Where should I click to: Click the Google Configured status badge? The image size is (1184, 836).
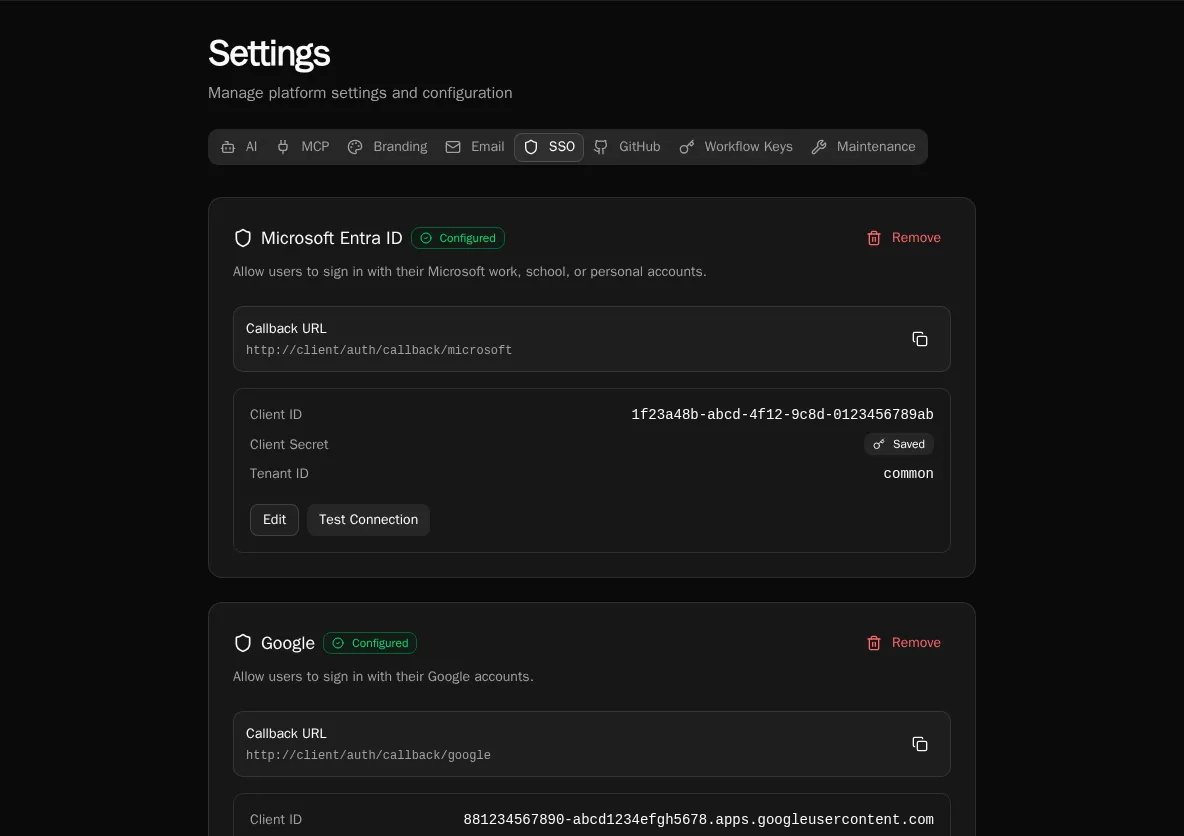[370, 643]
